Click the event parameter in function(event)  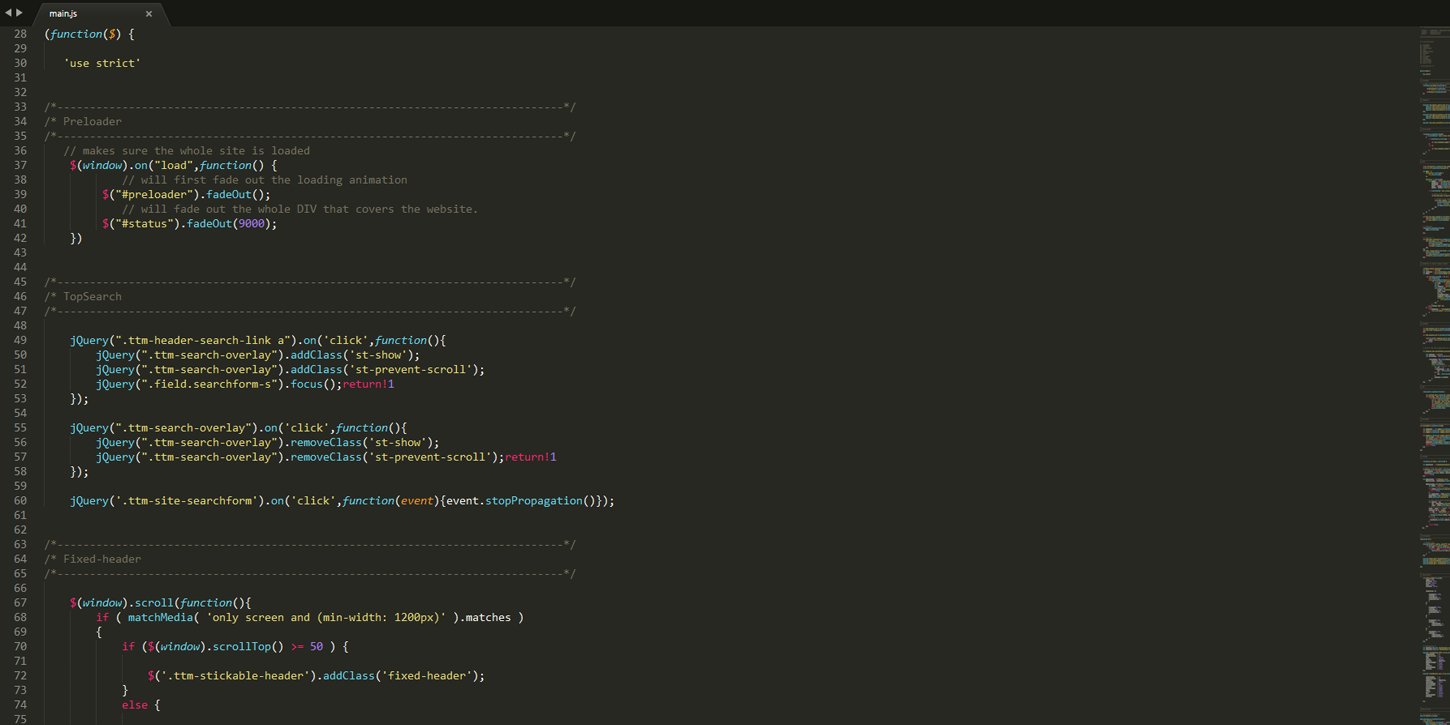pyautogui.click(x=417, y=501)
